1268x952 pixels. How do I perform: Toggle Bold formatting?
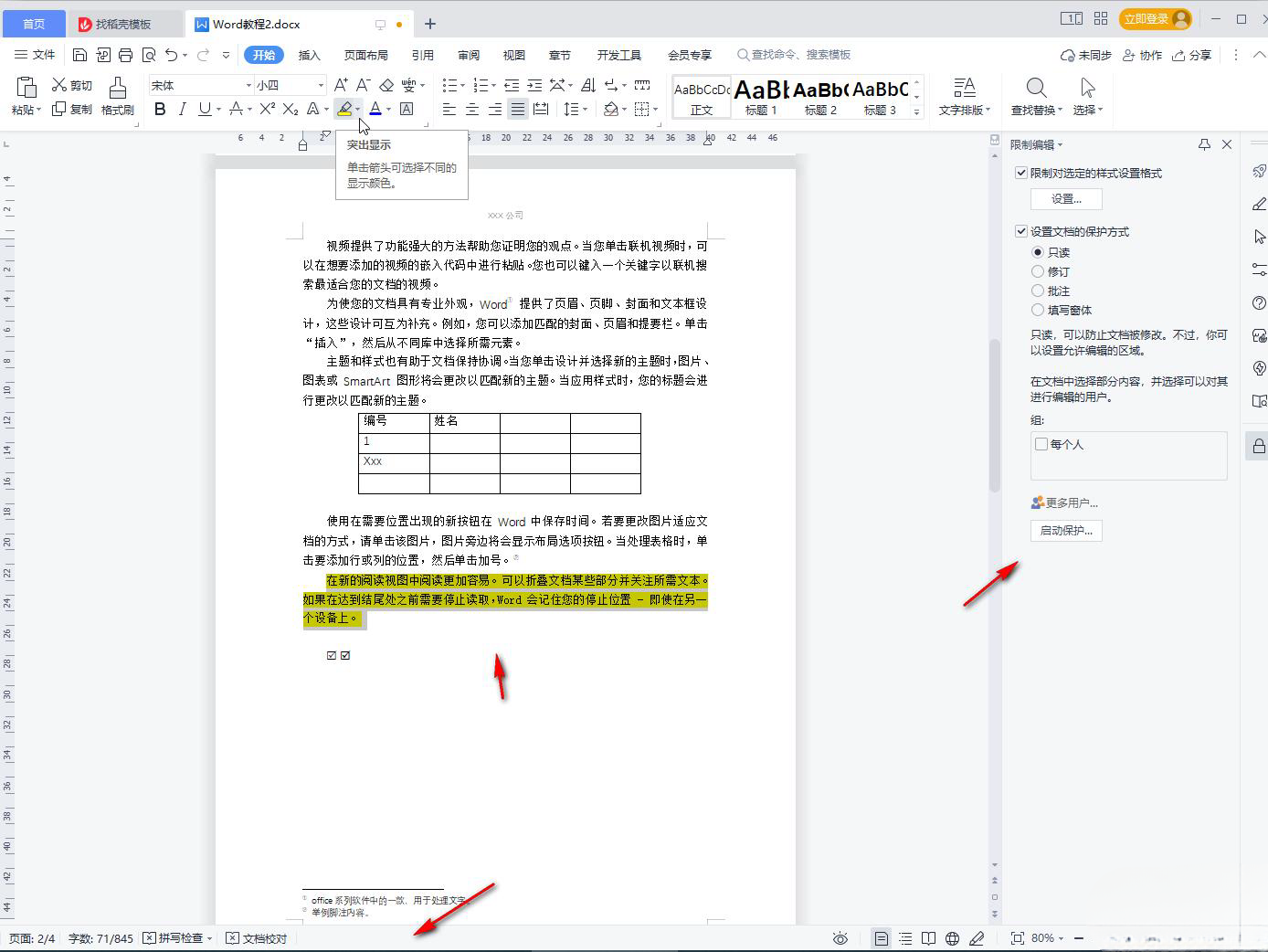point(160,109)
